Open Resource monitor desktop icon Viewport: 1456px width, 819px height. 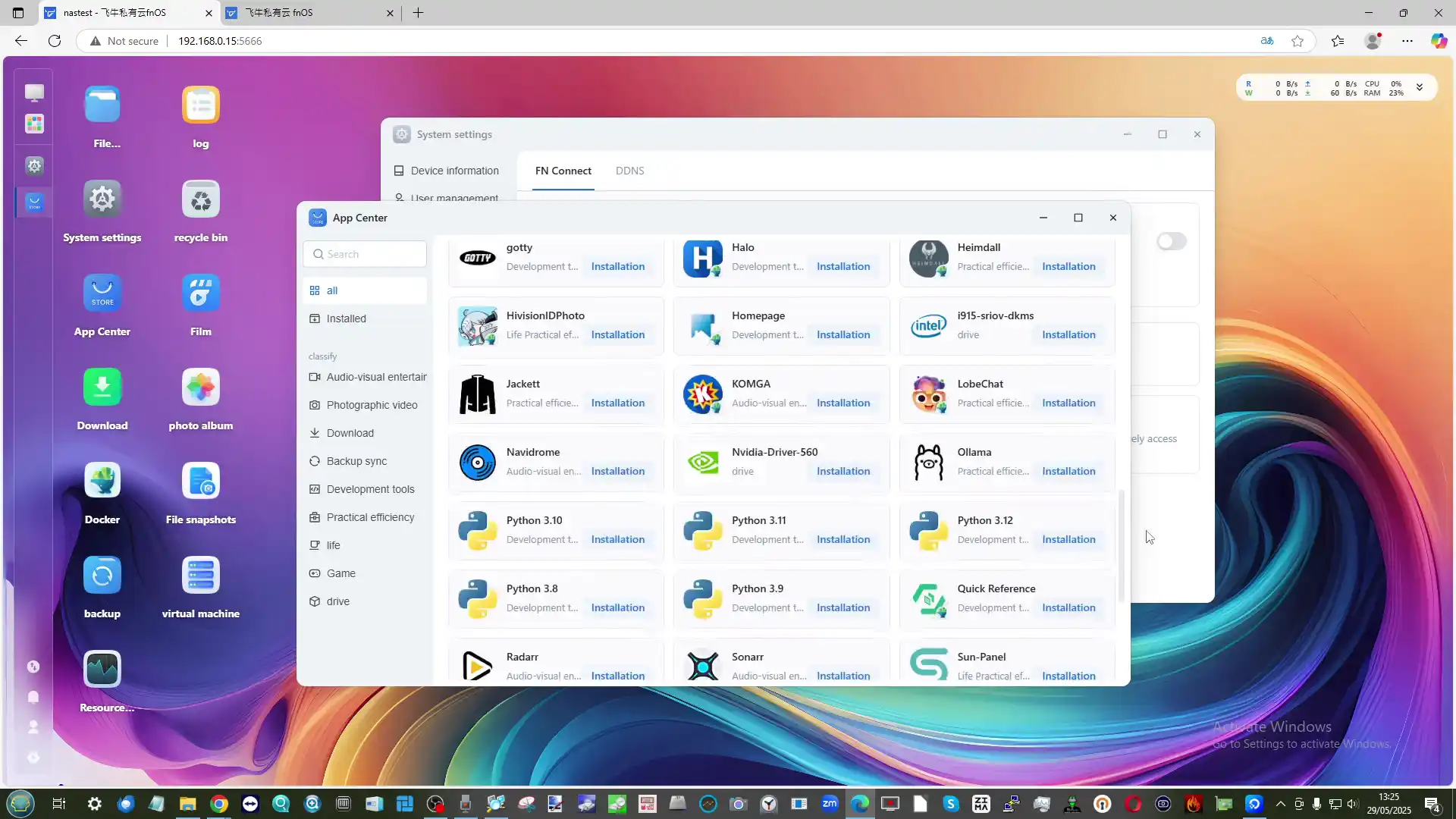point(102,669)
